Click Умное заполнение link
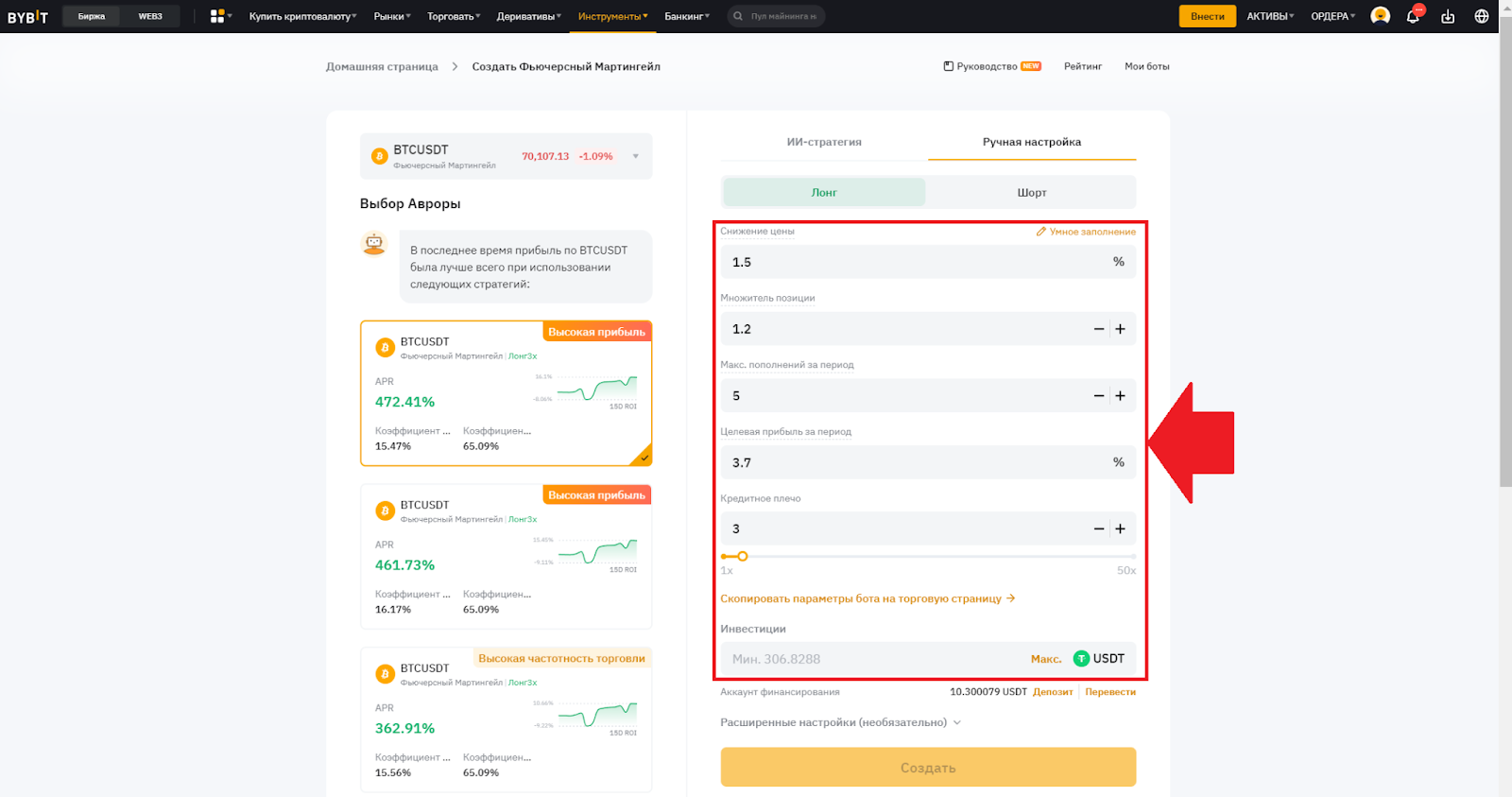Viewport: 1512px width, 797px height. (x=1086, y=232)
